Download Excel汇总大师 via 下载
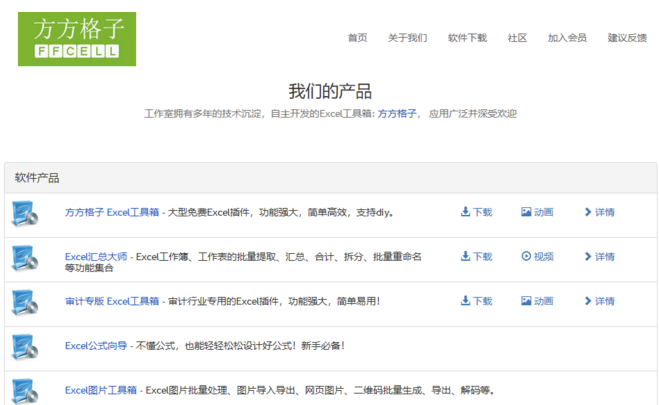Screen dimensions: 659x405 476,256
